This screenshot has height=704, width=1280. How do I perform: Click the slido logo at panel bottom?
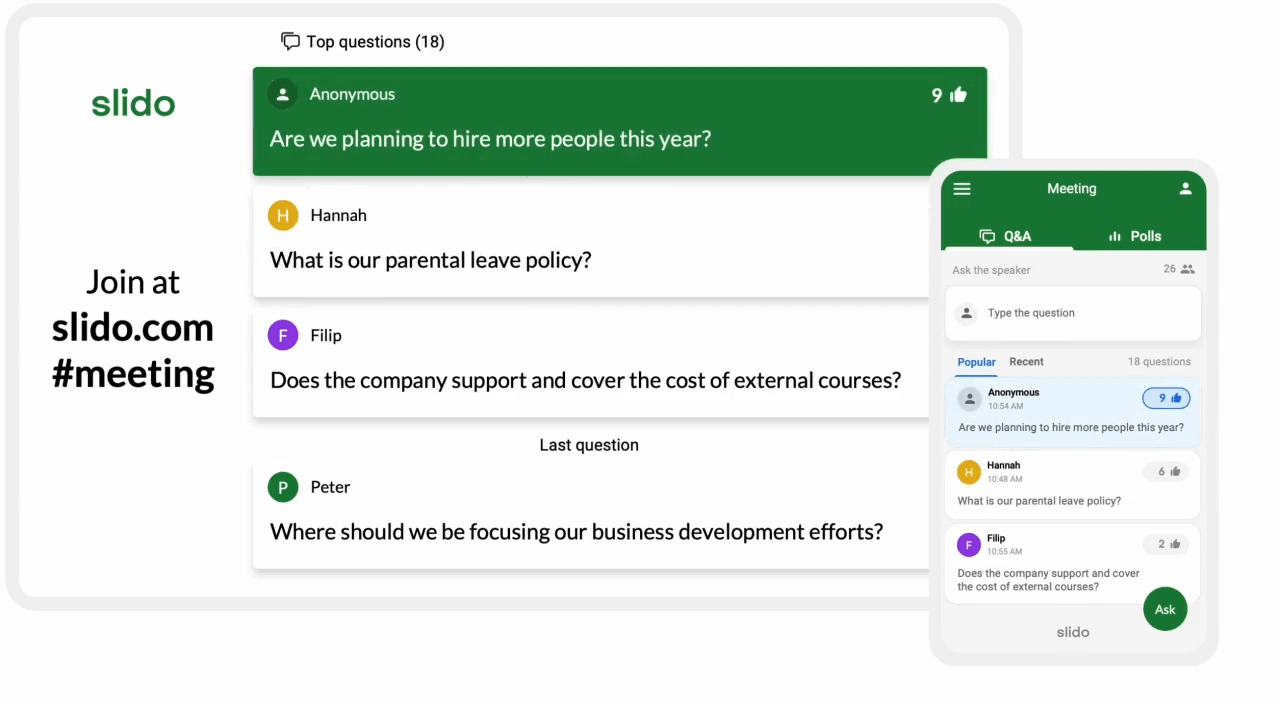1072,631
